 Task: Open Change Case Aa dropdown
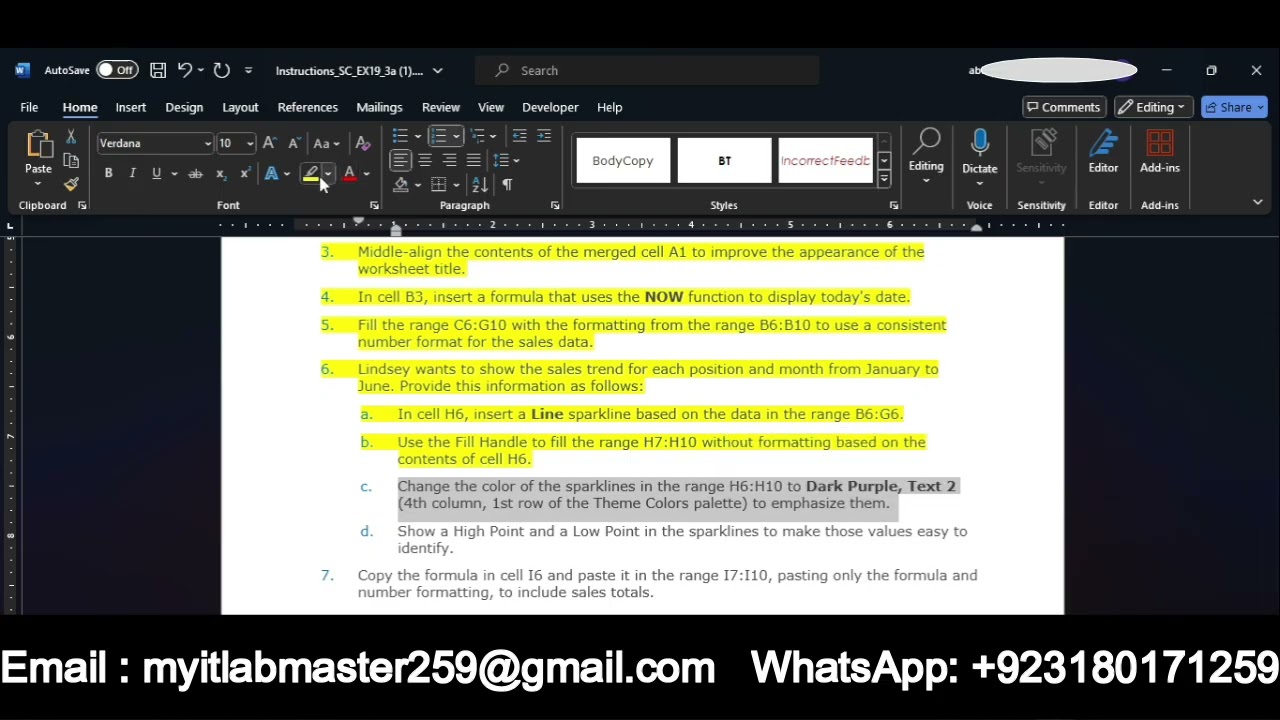[x=326, y=143]
